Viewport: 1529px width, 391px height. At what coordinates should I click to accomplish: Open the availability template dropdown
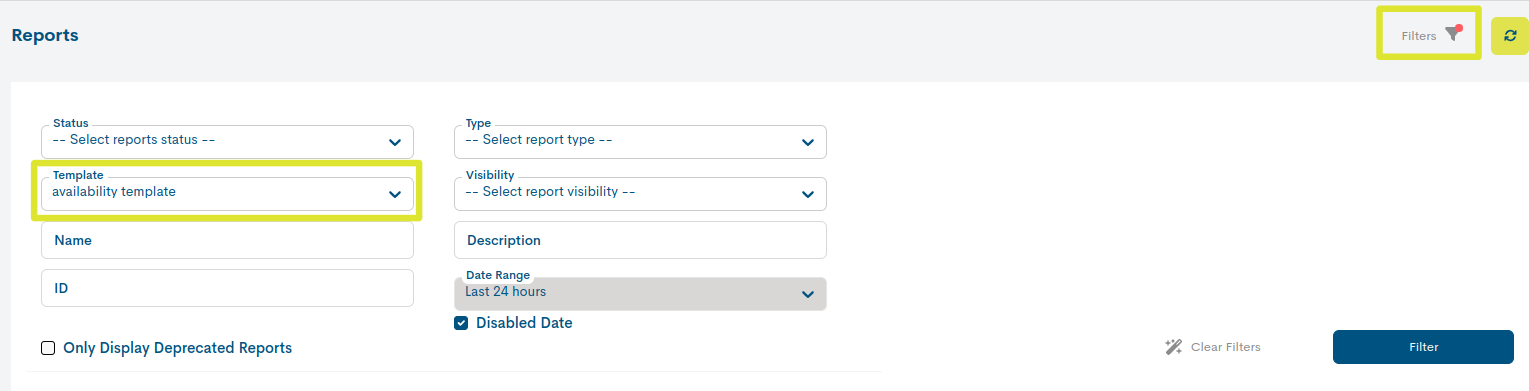227,193
